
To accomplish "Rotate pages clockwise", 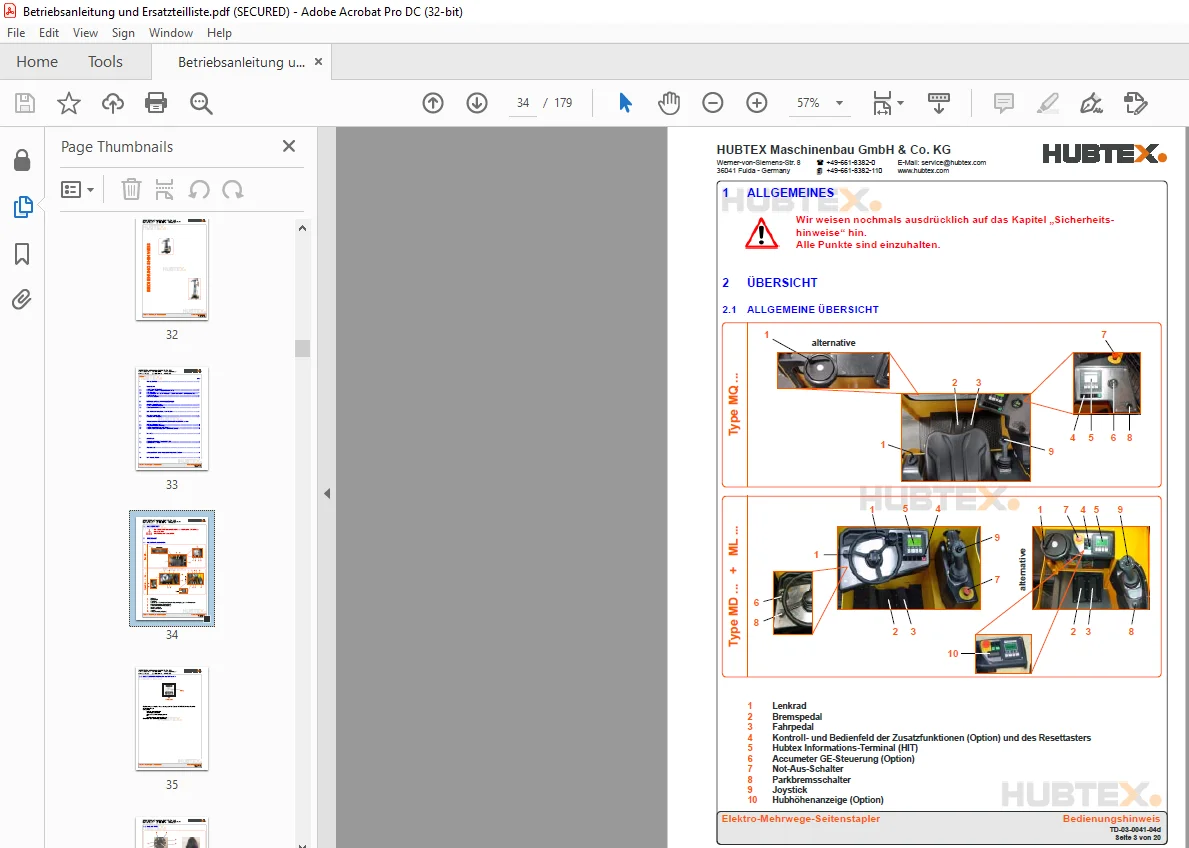I will pyautogui.click(x=233, y=190).
